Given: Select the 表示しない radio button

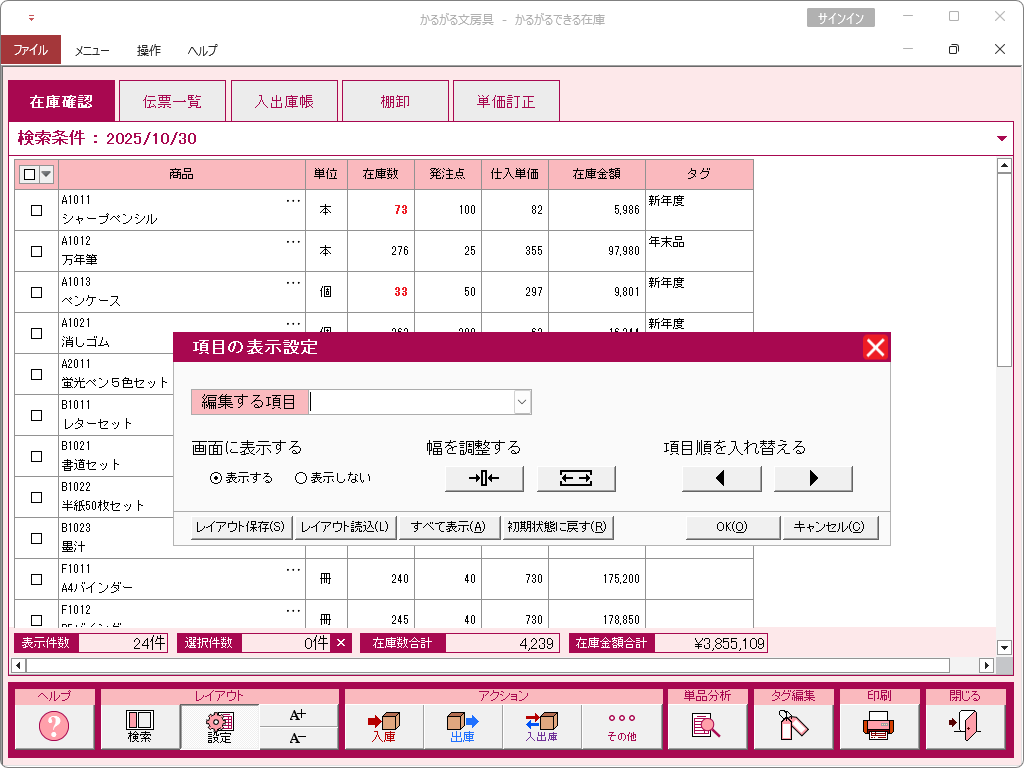Looking at the screenshot, I should point(301,478).
